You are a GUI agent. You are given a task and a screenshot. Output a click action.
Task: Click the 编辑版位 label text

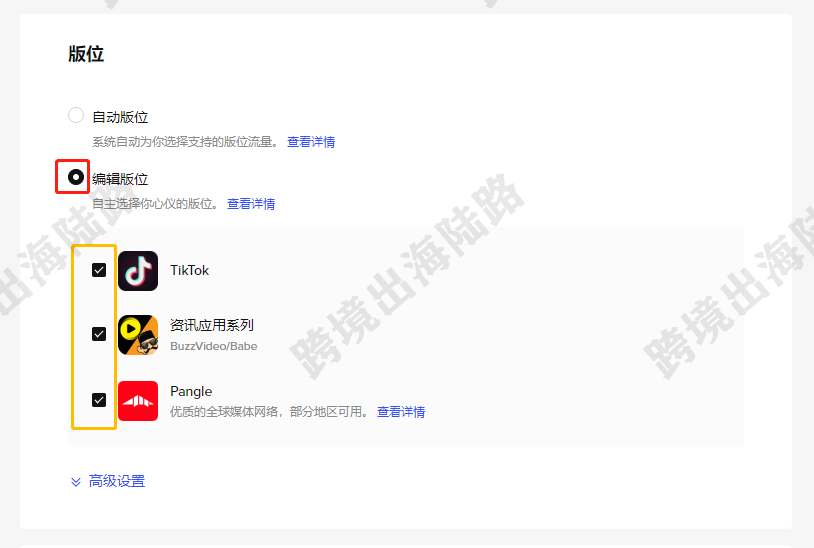tap(120, 180)
